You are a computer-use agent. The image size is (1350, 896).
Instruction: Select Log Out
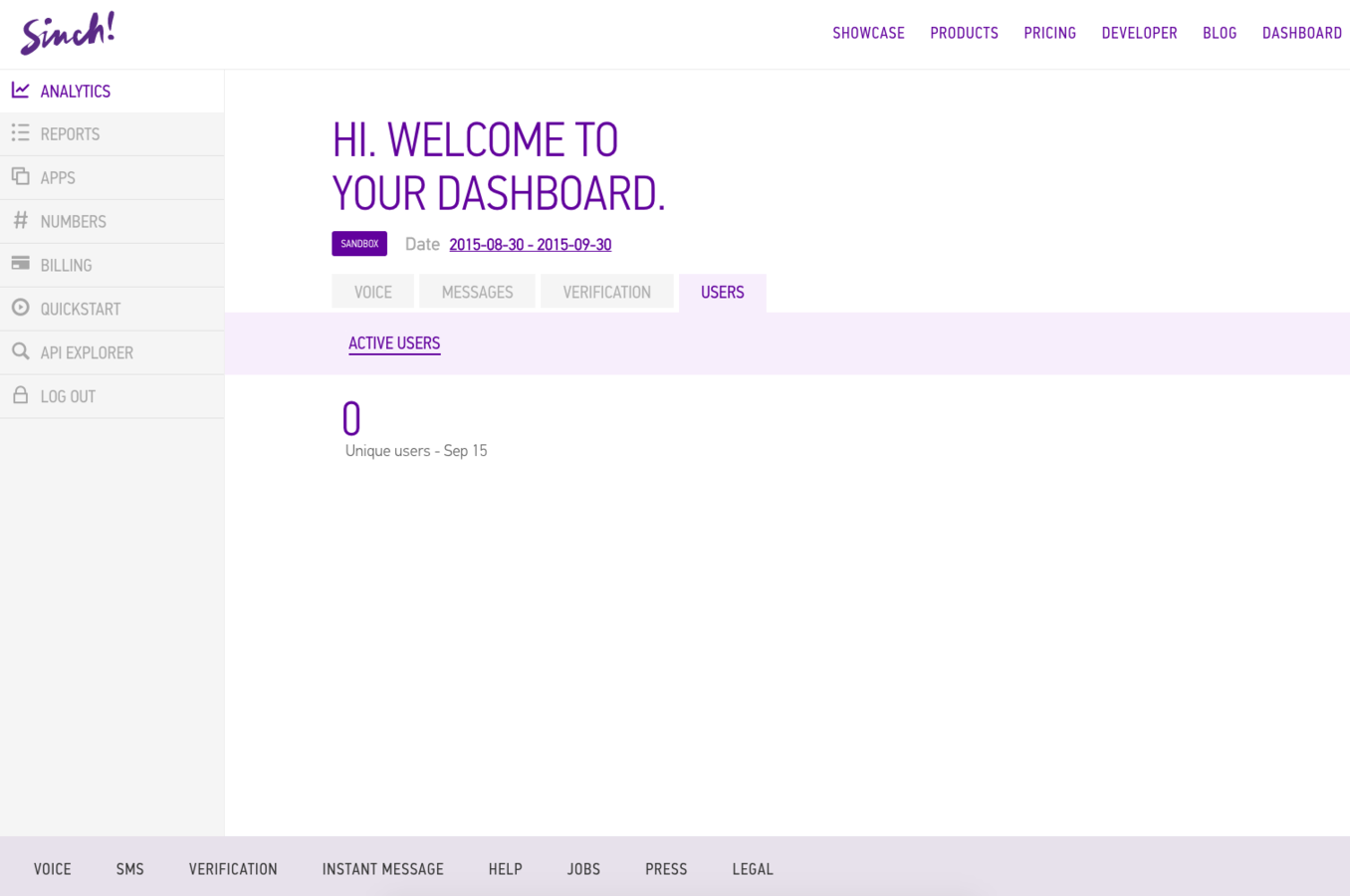pos(112,397)
